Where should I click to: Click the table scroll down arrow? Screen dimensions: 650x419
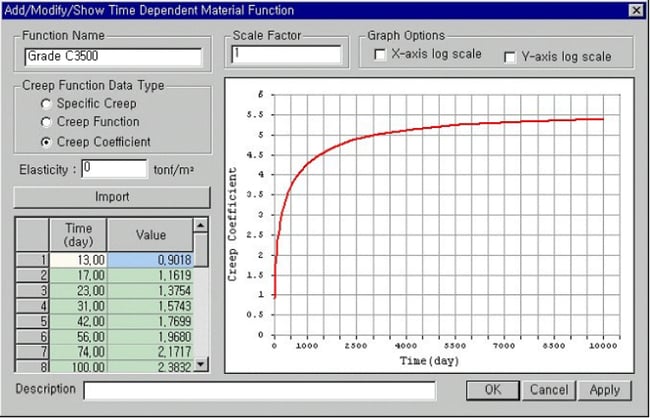[x=201, y=364]
